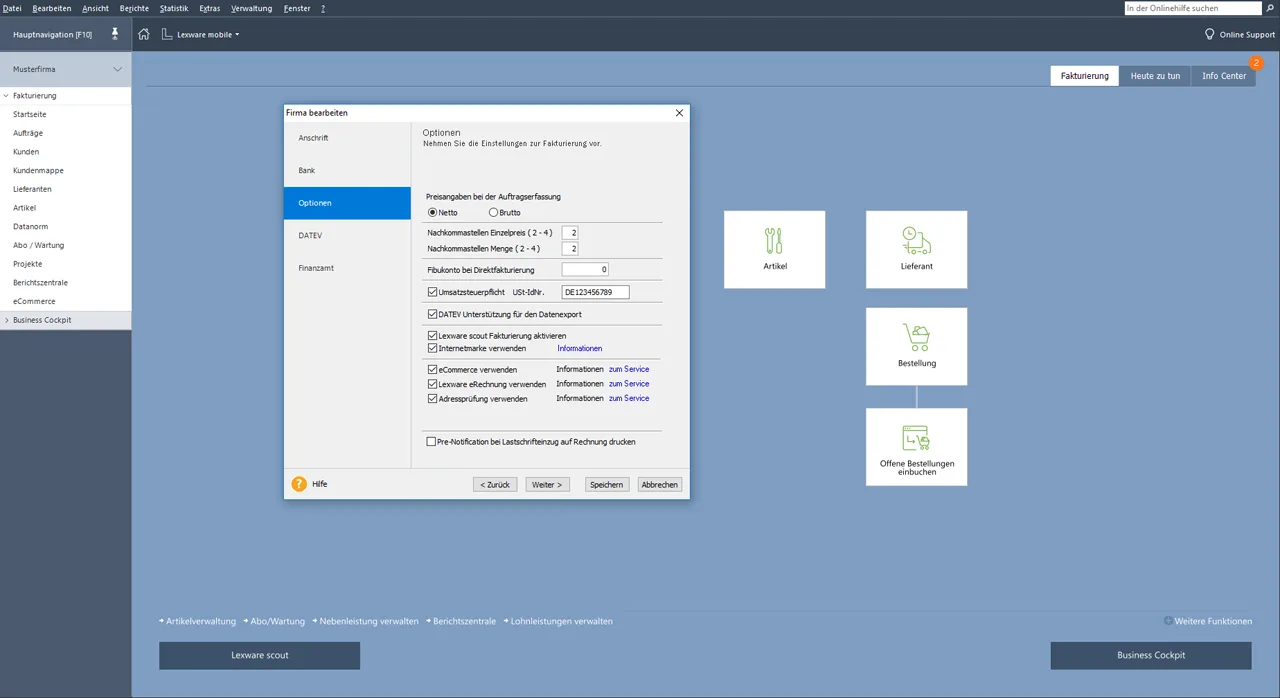The image size is (1280, 698).
Task: Expand the Business Cockpit navigation section
Action: [x=6, y=320]
